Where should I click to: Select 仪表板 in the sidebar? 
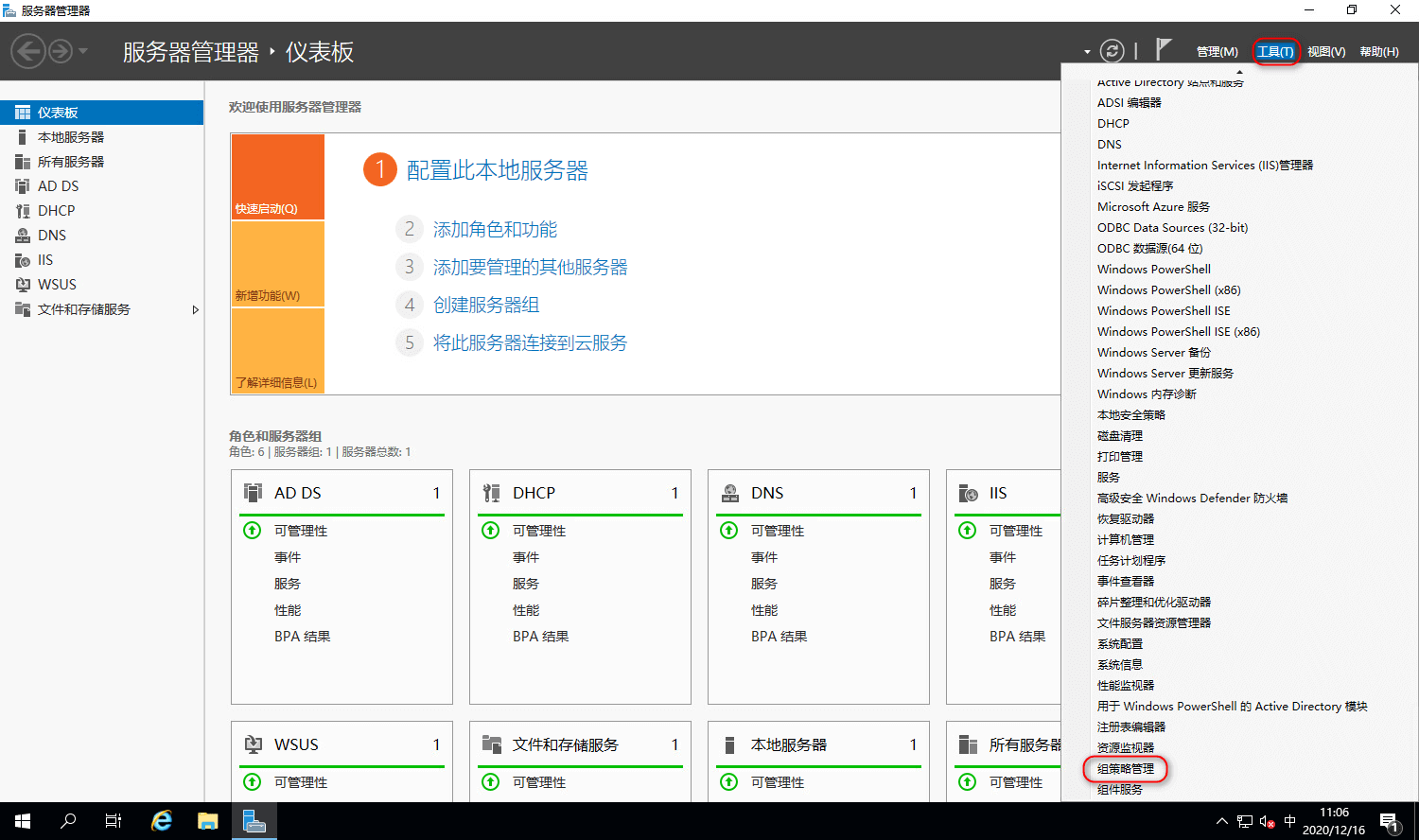click(102, 113)
